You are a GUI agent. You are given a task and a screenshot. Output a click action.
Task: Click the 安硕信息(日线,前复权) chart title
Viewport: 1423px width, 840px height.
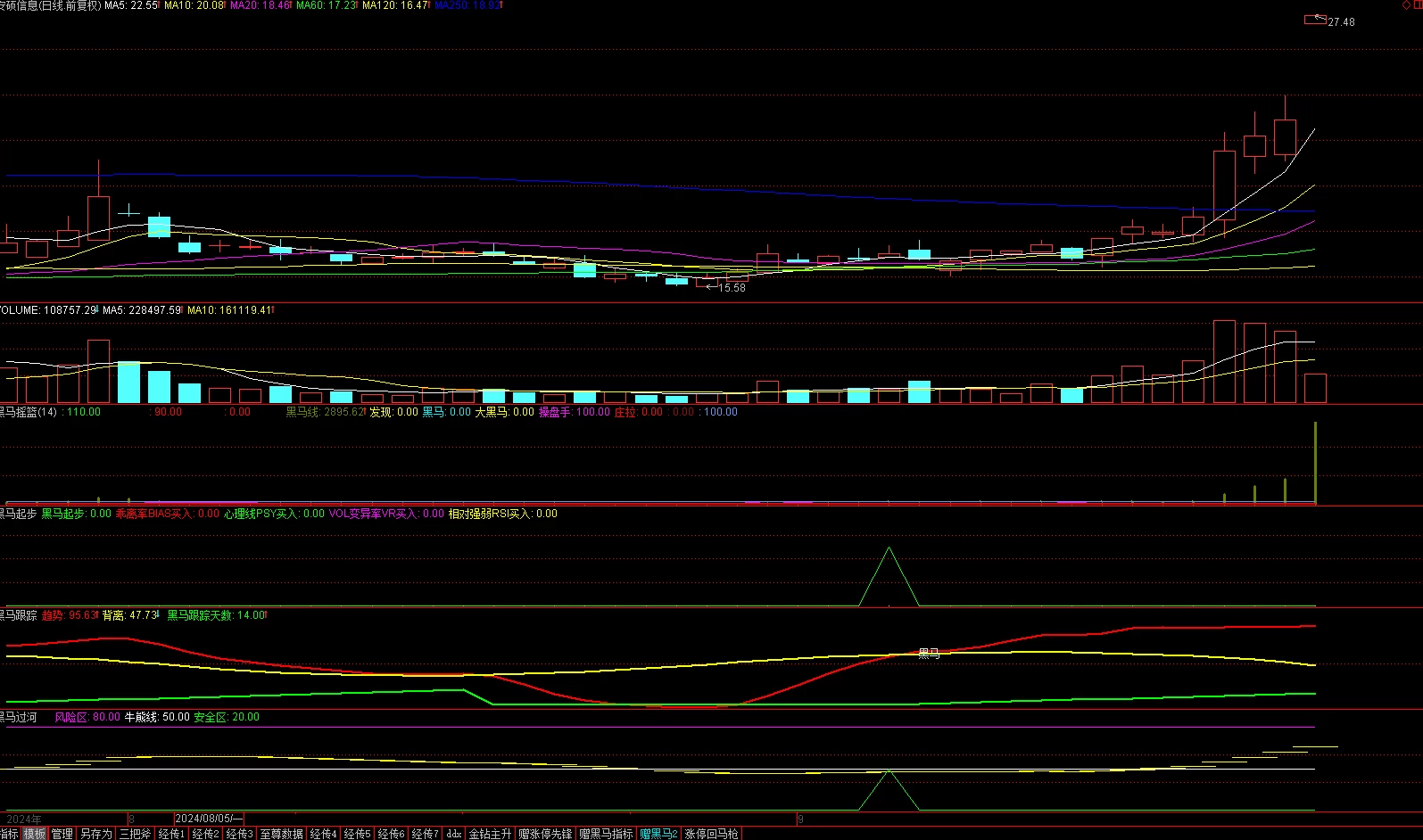(51, 5)
